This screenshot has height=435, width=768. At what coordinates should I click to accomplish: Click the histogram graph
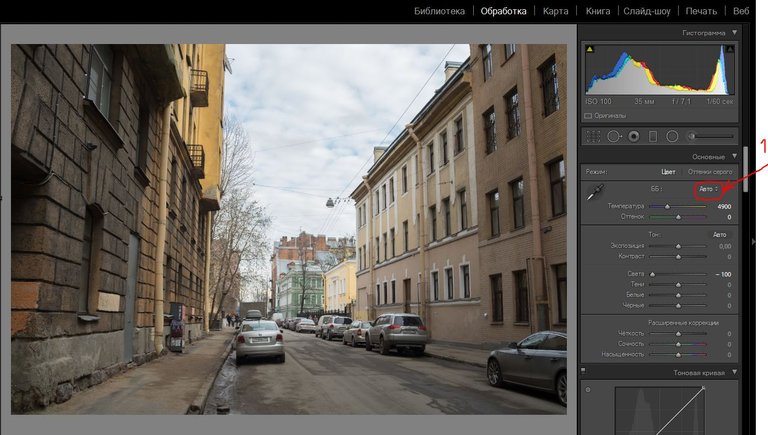point(660,70)
